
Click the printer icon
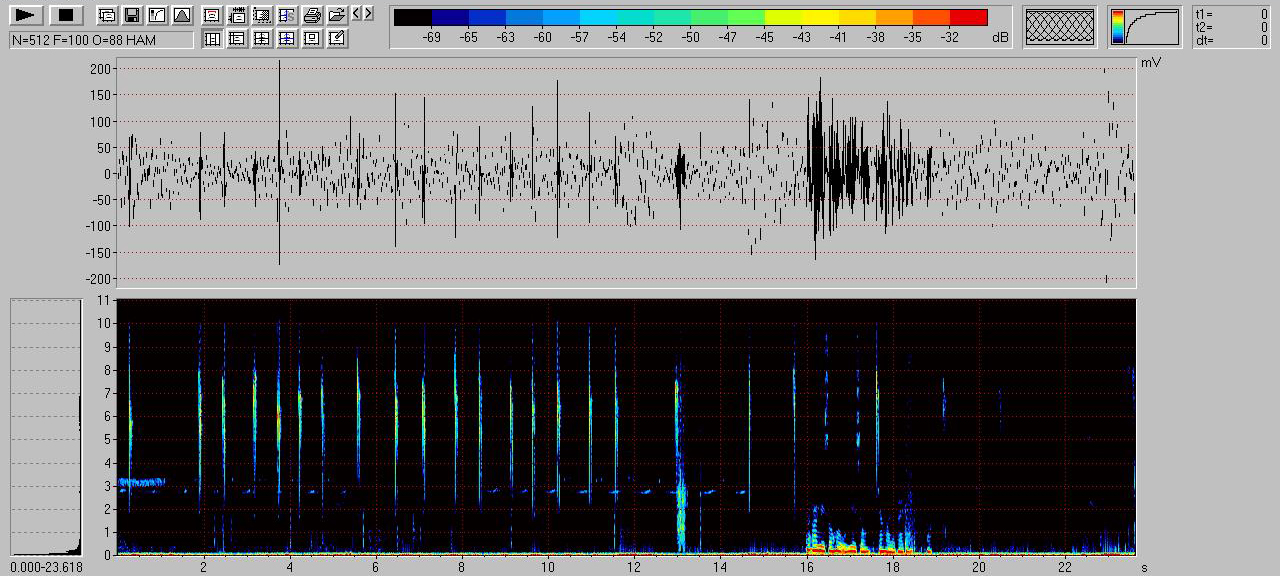tap(312, 15)
